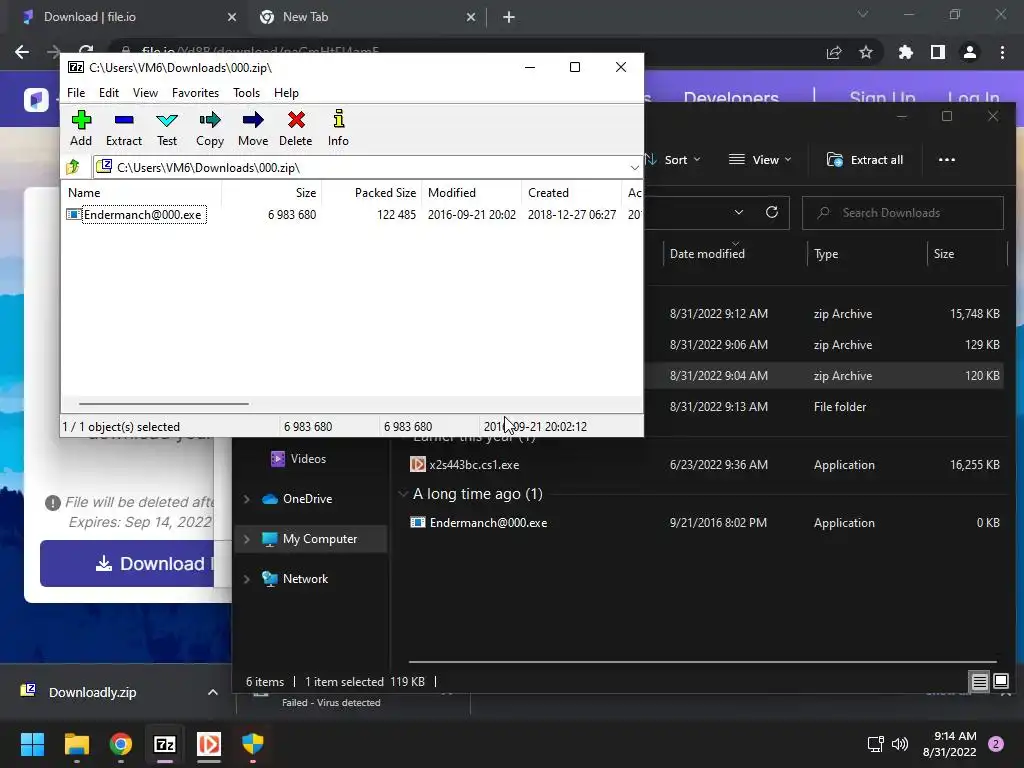Viewport: 1024px width, 768px height.
Task: Click the 7-Zip address path field
Action: [367, 168]
